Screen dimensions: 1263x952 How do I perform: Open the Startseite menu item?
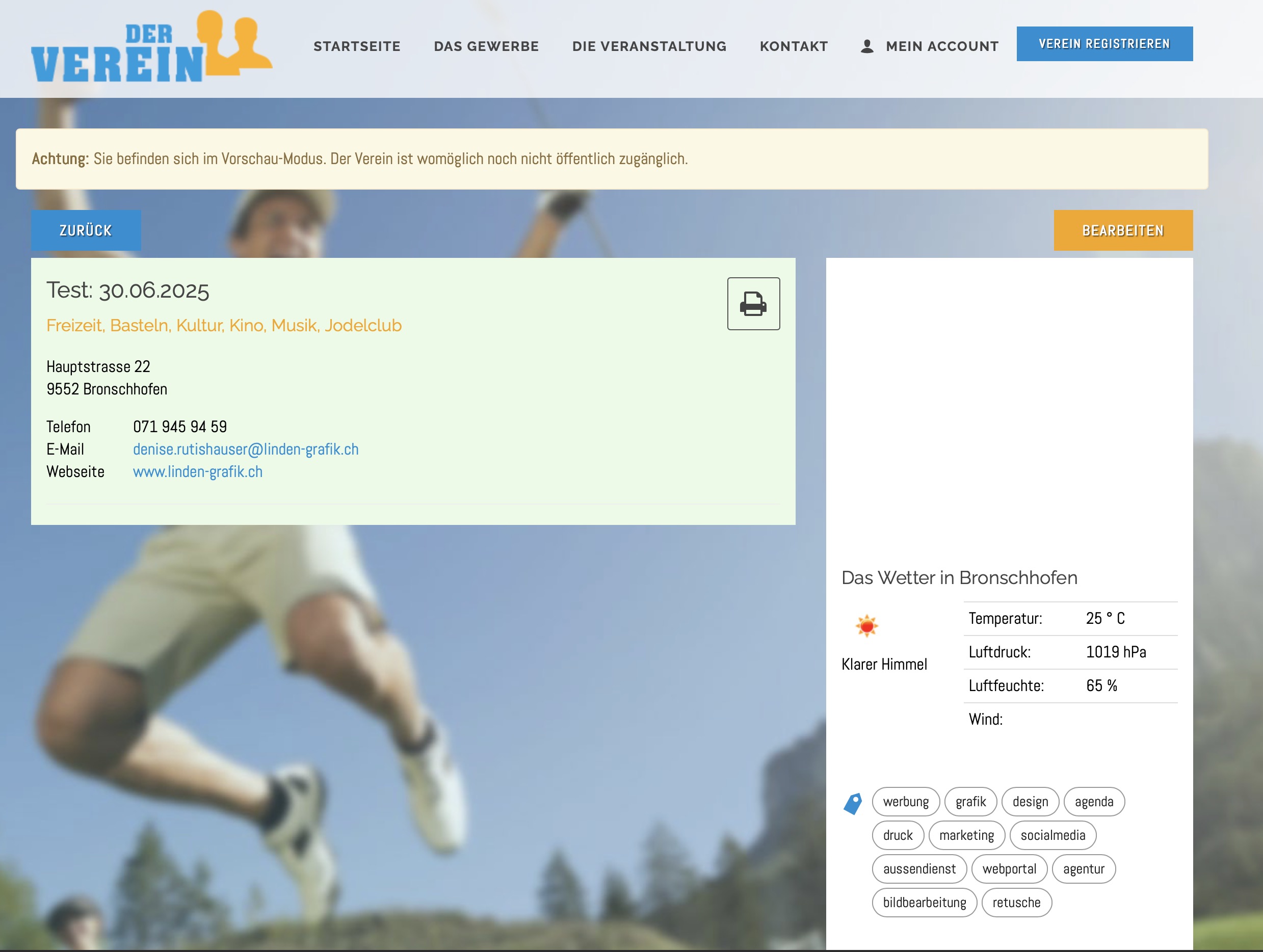[x=357, y=46]
